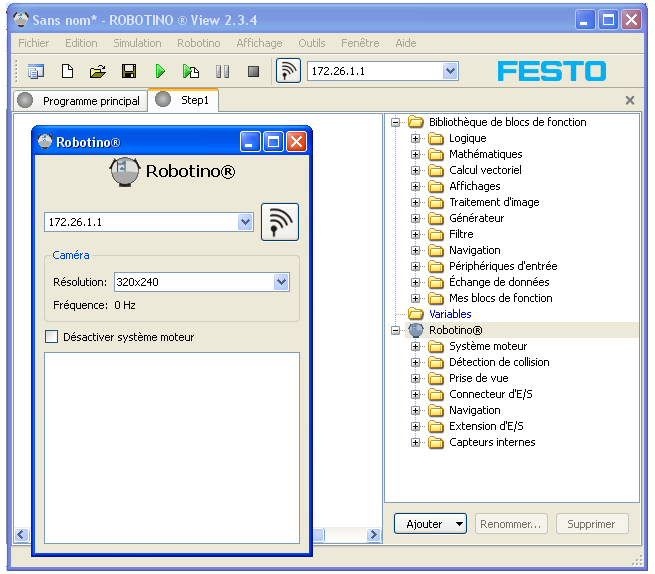Save the project with the floppy disk icon
Viewport: 655px width, 574px height.
click(x=129, y=71)
